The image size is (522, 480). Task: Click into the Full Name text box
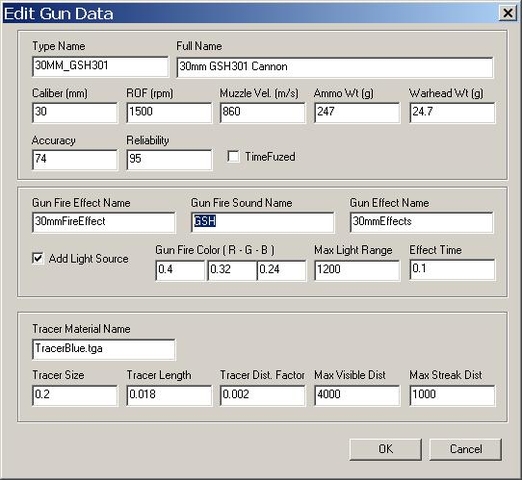335,67
